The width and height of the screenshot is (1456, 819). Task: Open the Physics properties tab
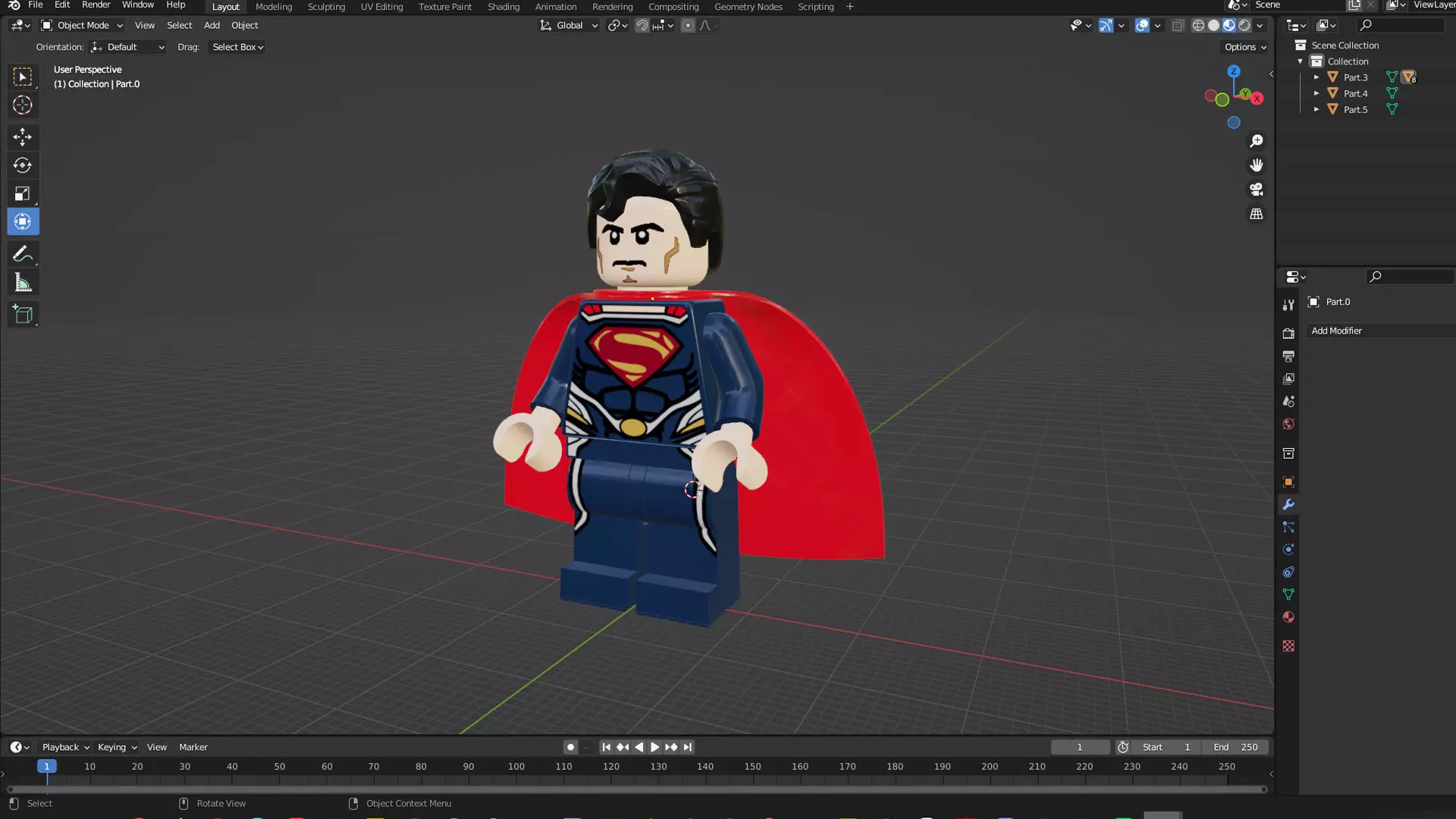point(1288,550)
